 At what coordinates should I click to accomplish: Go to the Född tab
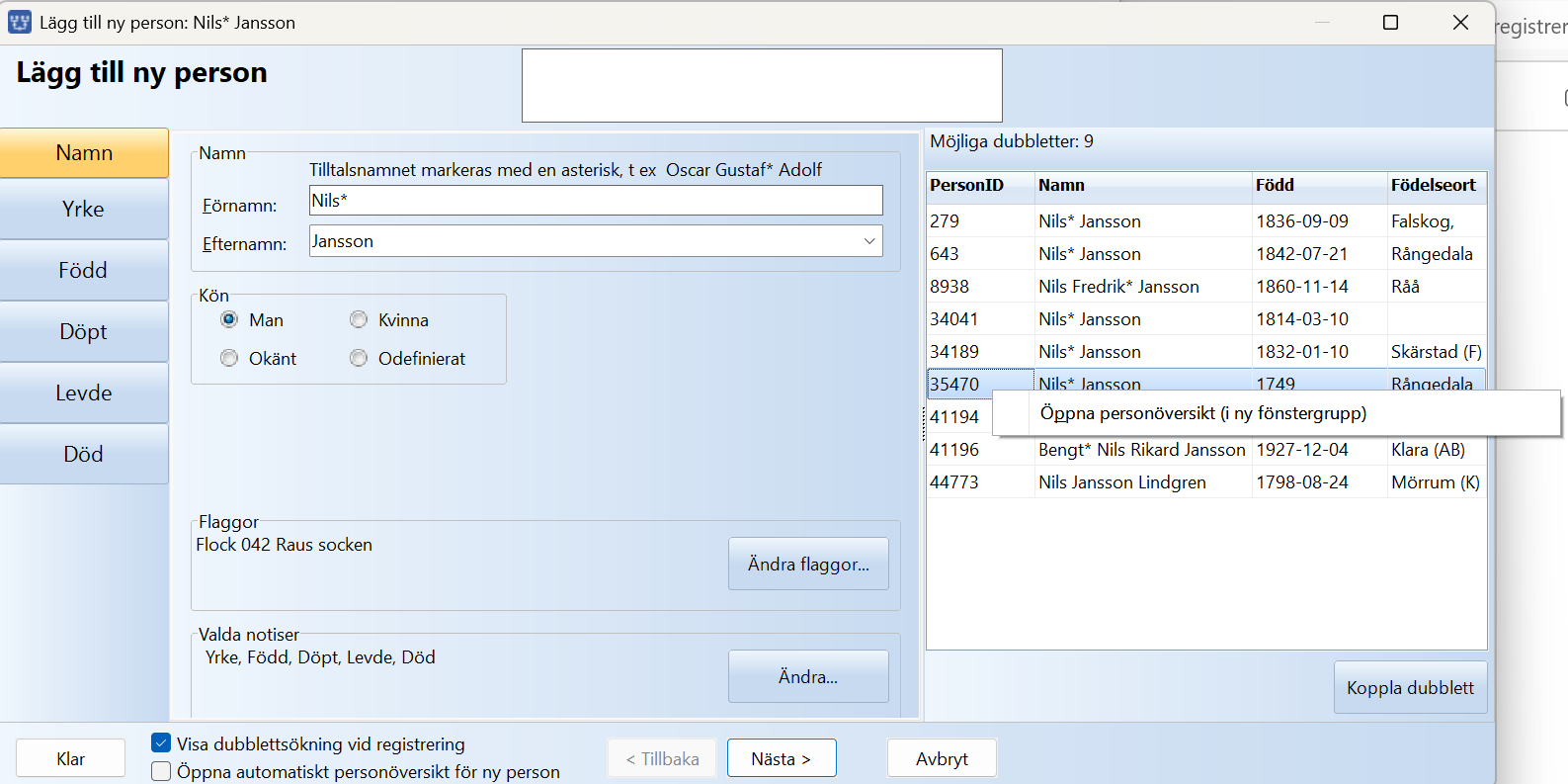(84, 271)
